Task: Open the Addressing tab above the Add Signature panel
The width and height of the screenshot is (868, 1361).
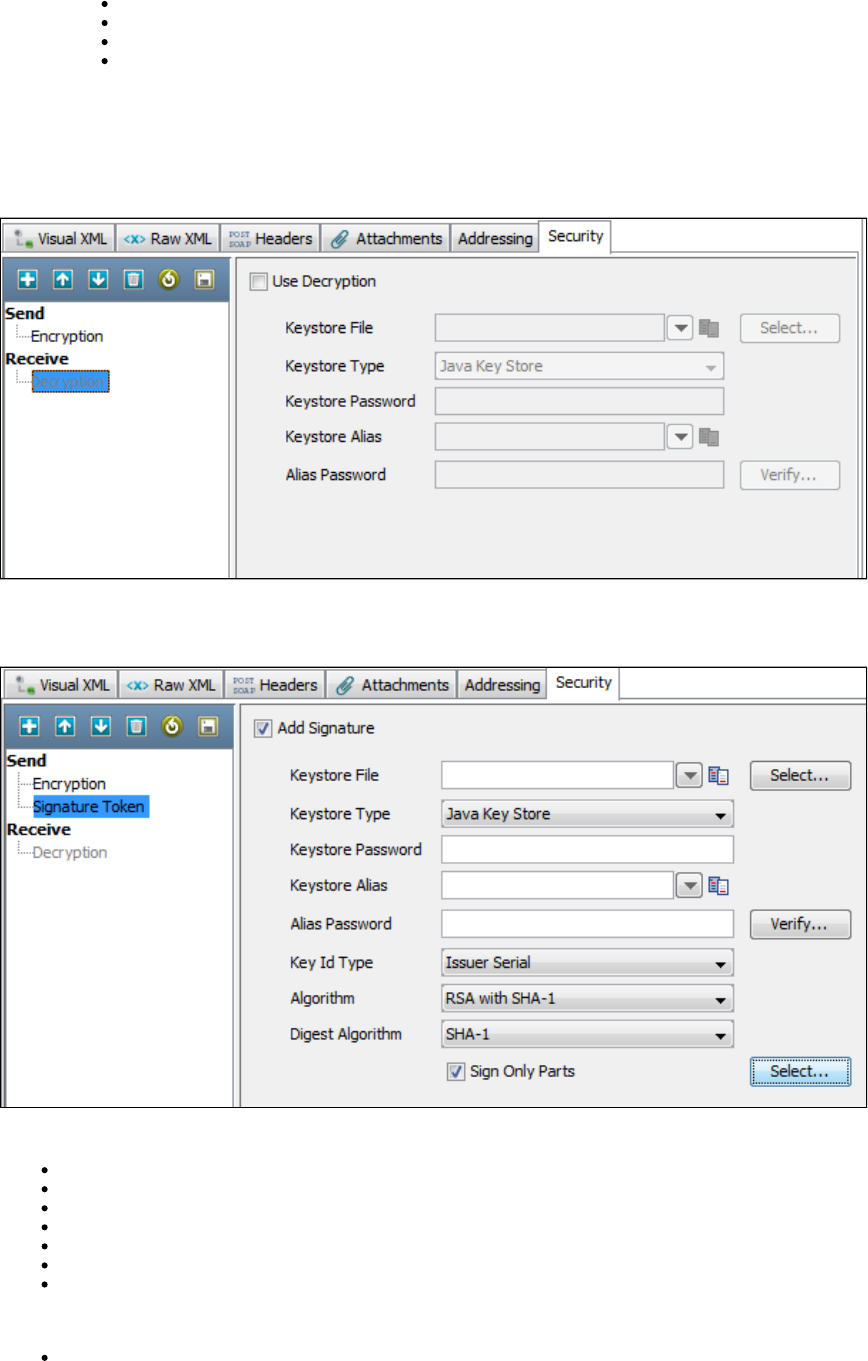Action: [x=502, y=685]
